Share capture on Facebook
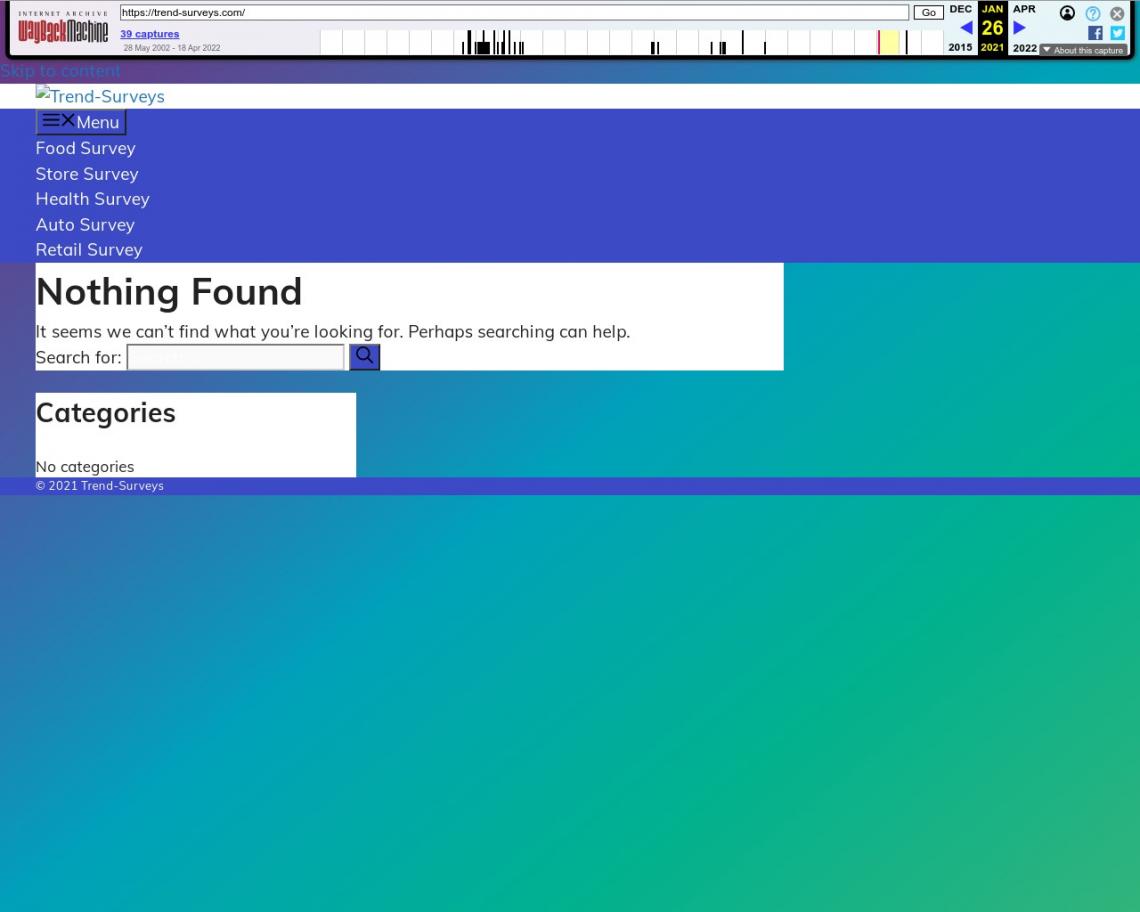1140x912 pixels. [x=1095, y=33]
